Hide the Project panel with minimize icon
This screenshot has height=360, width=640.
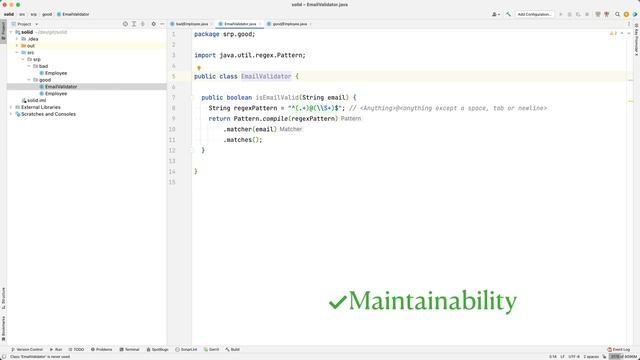point(162,24)
